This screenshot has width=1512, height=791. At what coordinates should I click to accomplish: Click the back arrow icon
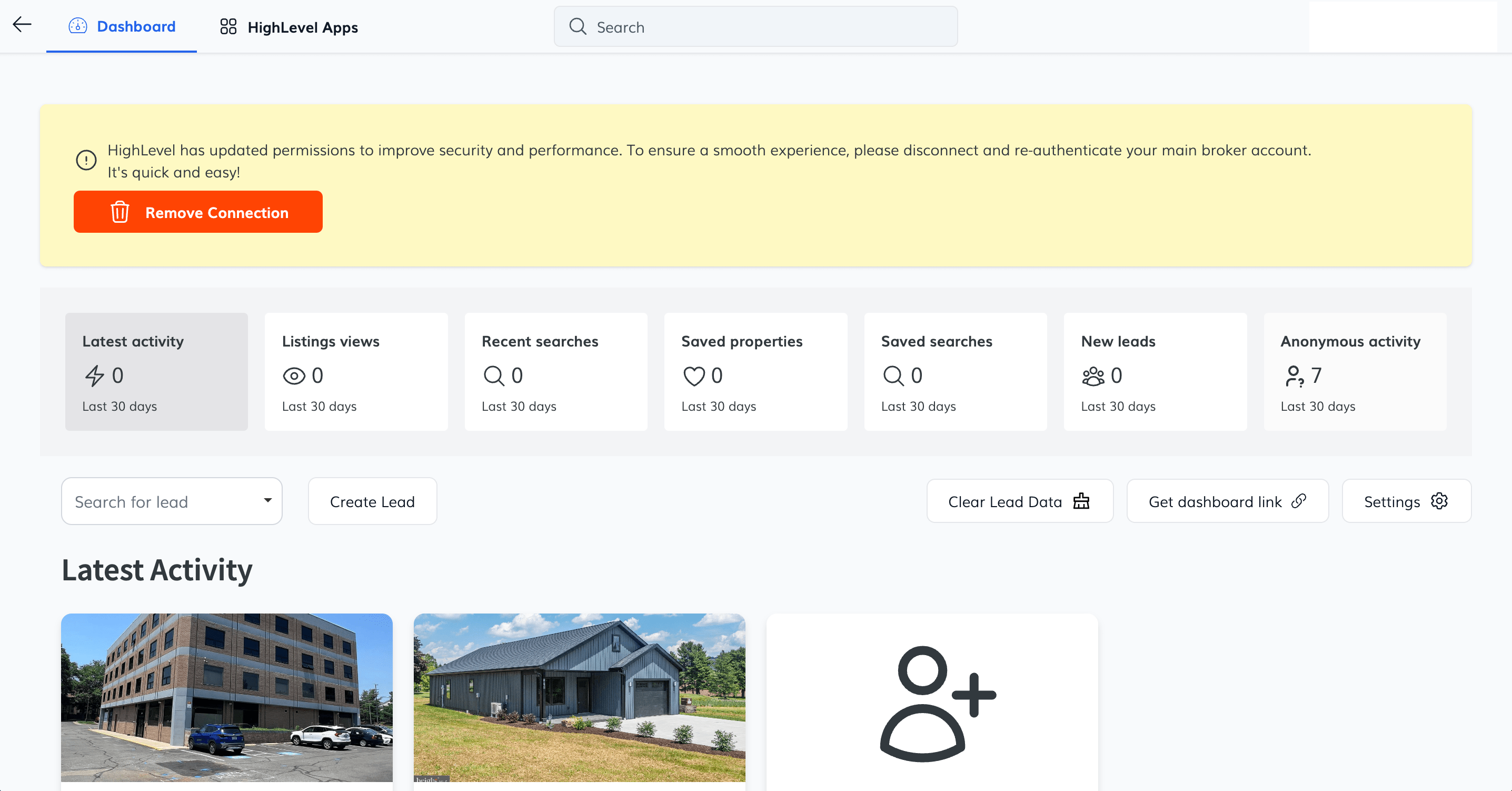(x=22, y=25)
